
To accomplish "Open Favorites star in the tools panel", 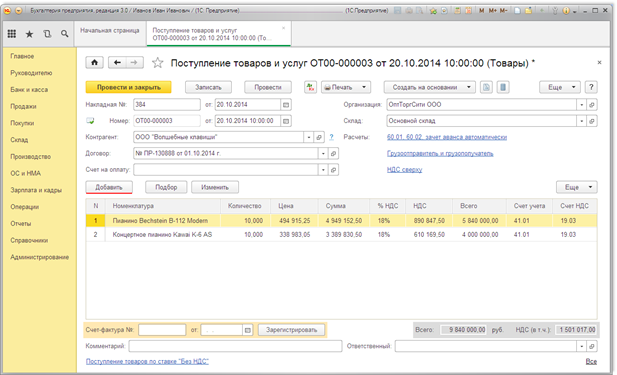I will pyautogui.click(x=30, y=34).
